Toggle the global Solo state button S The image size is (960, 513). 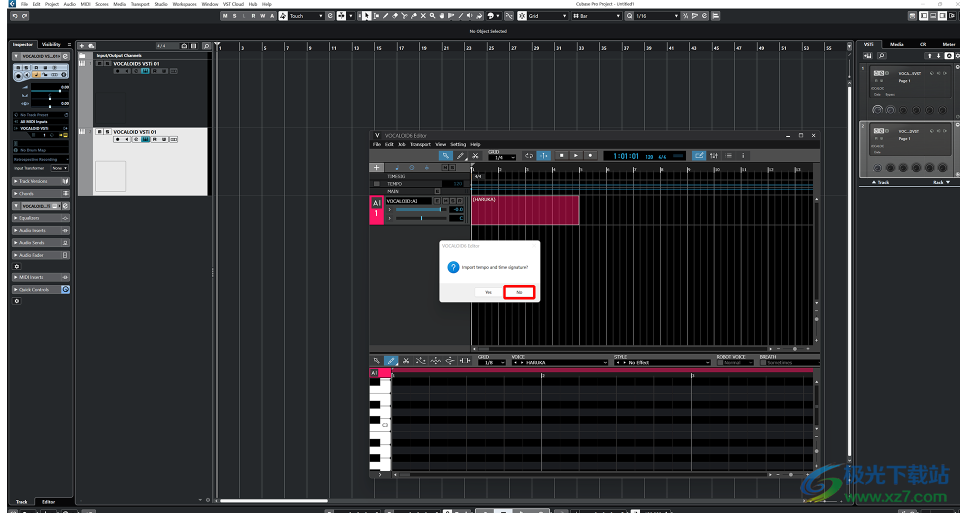coord(236,16)
